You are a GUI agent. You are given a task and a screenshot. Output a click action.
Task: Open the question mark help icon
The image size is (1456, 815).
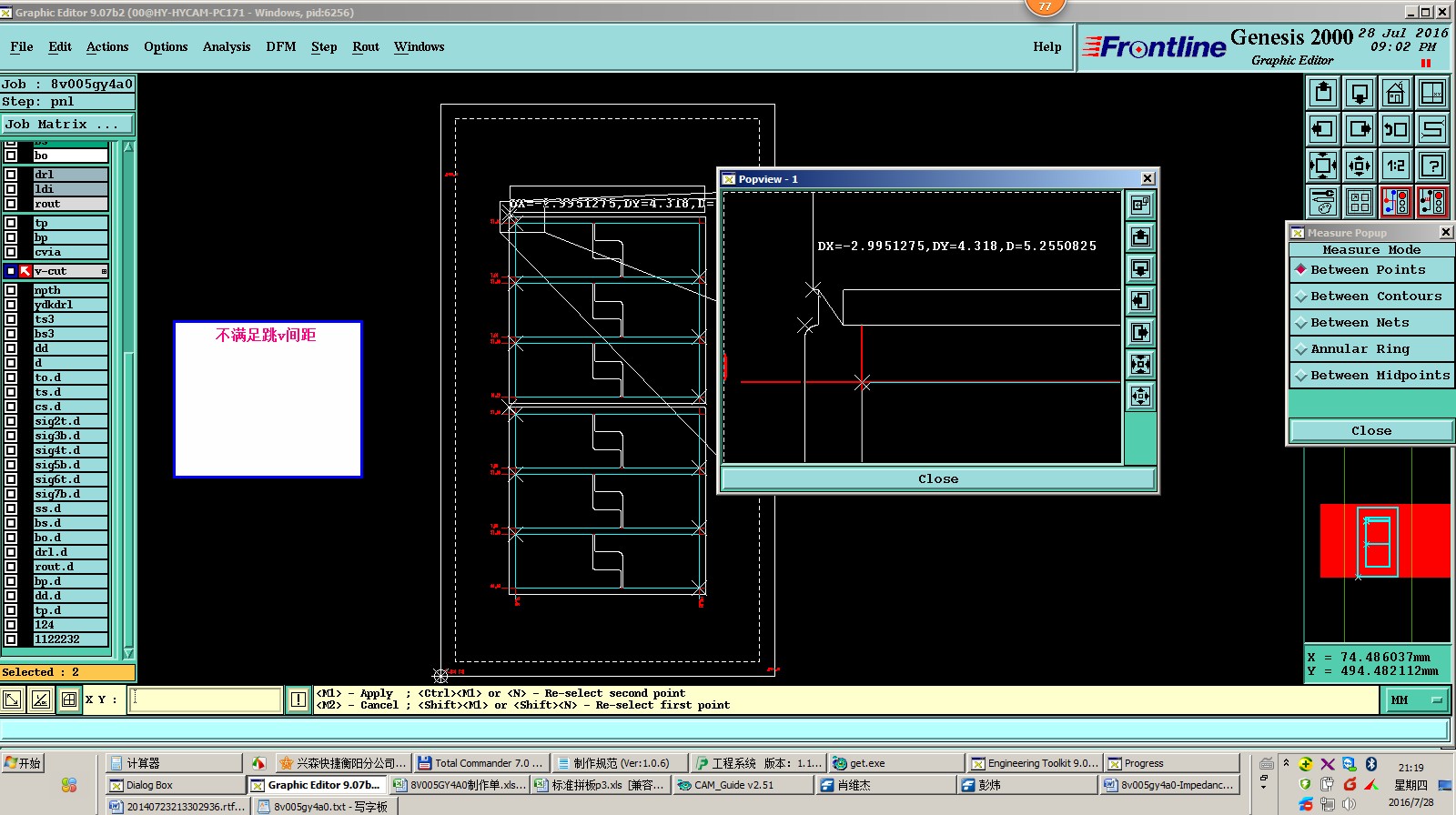click(1432, 166)
